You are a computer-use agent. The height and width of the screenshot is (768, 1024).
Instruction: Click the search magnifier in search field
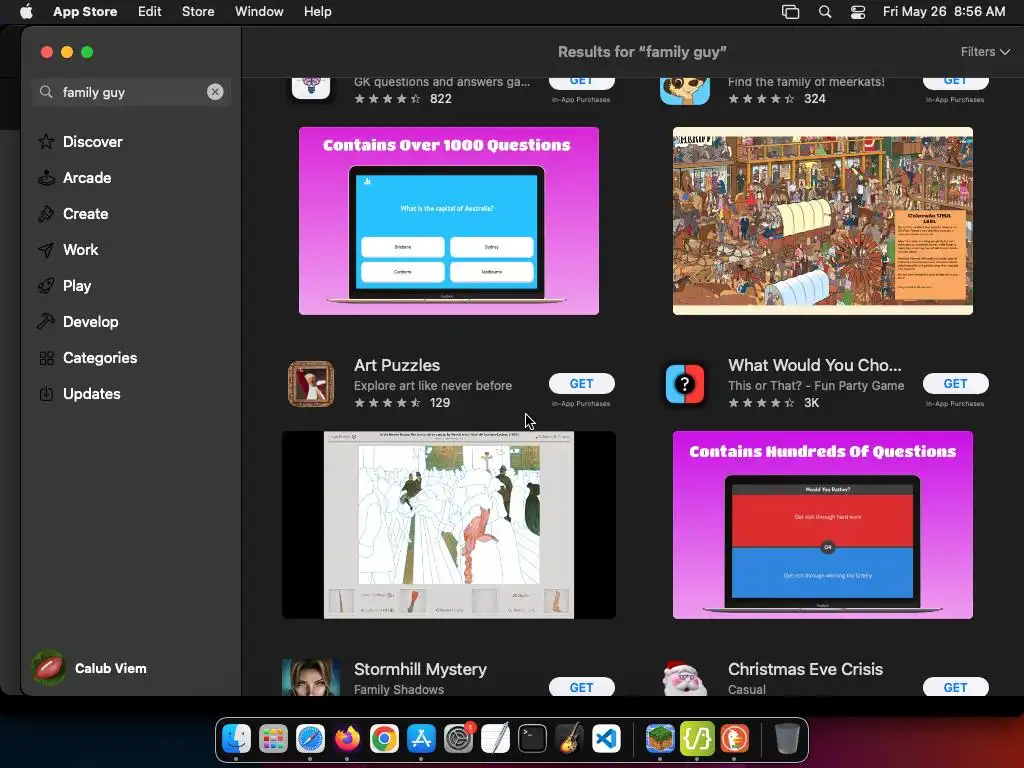[46, 92]
